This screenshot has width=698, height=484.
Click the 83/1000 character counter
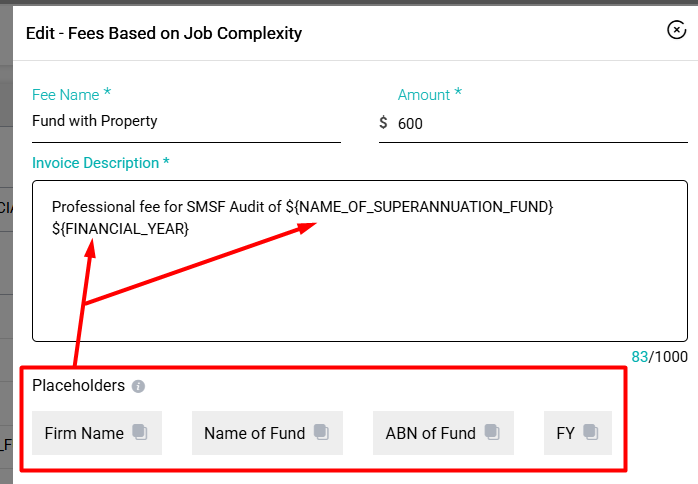pyautogui.click(x=659, y=357)
